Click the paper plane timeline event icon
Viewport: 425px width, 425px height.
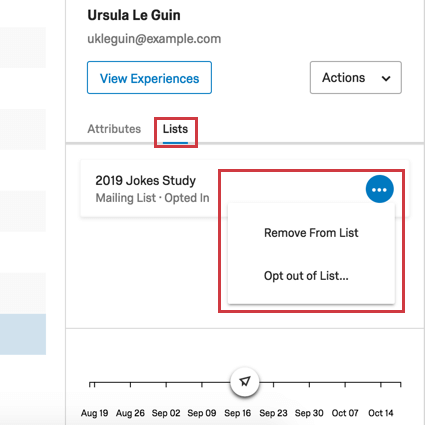coord(245,382)
